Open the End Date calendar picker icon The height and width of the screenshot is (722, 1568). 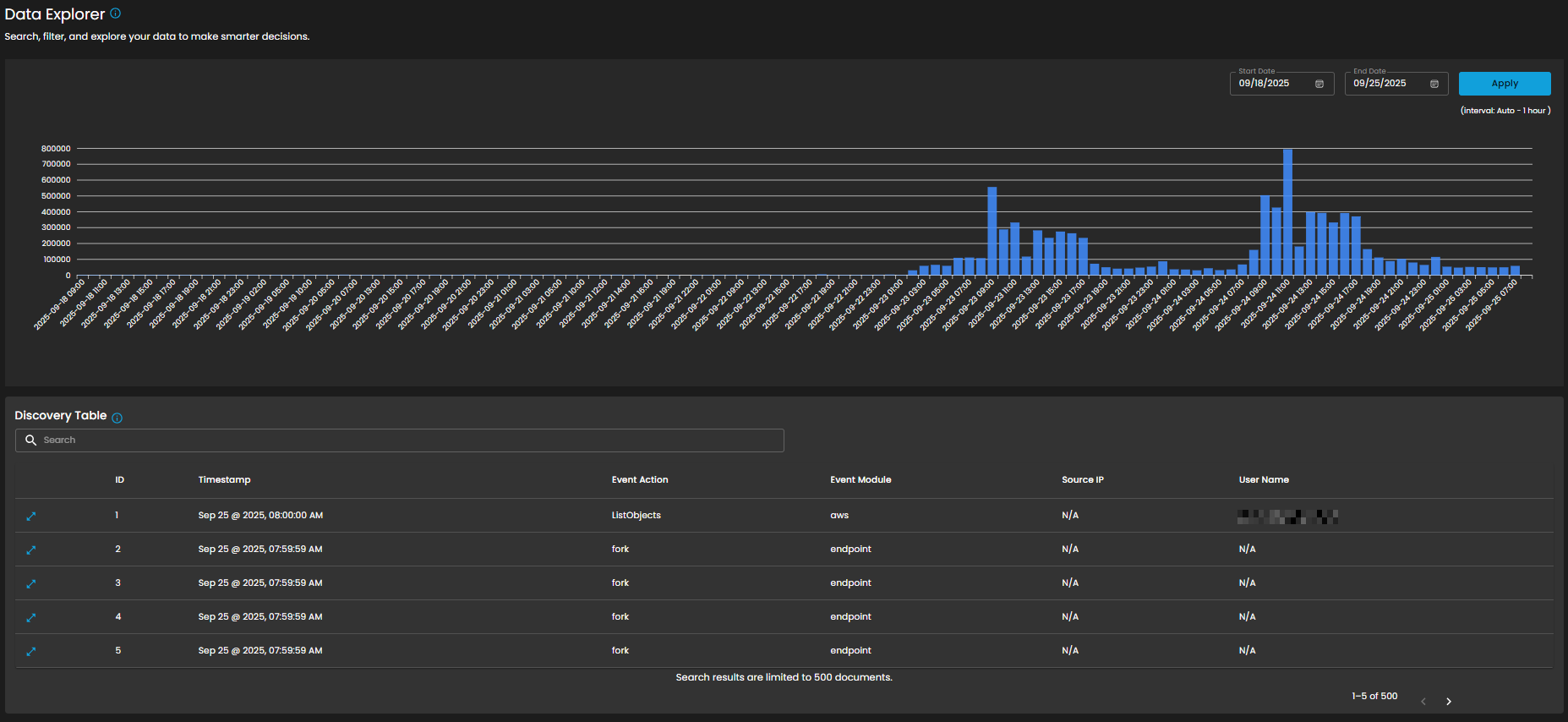[x=1434, y=84]
